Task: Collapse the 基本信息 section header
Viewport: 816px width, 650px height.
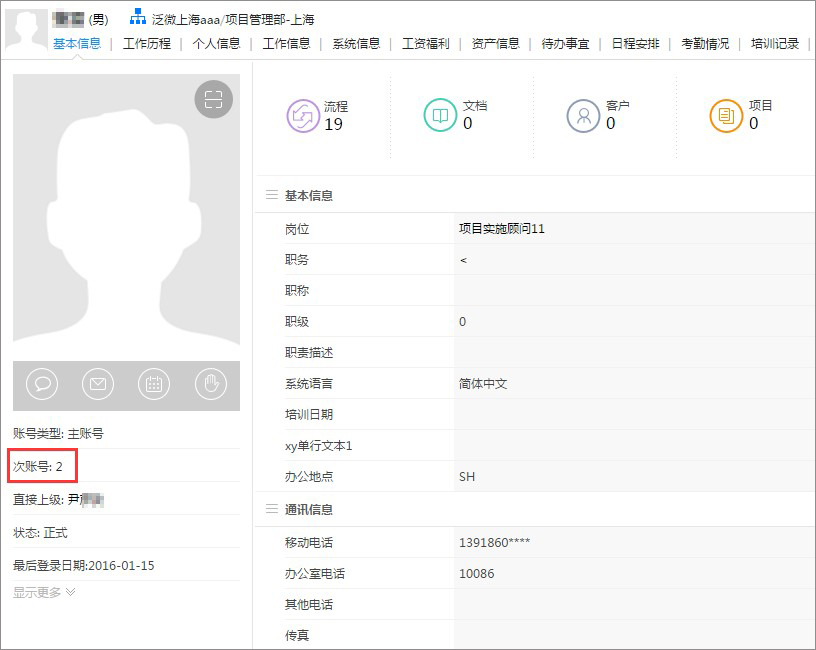Action: point(309,195)
